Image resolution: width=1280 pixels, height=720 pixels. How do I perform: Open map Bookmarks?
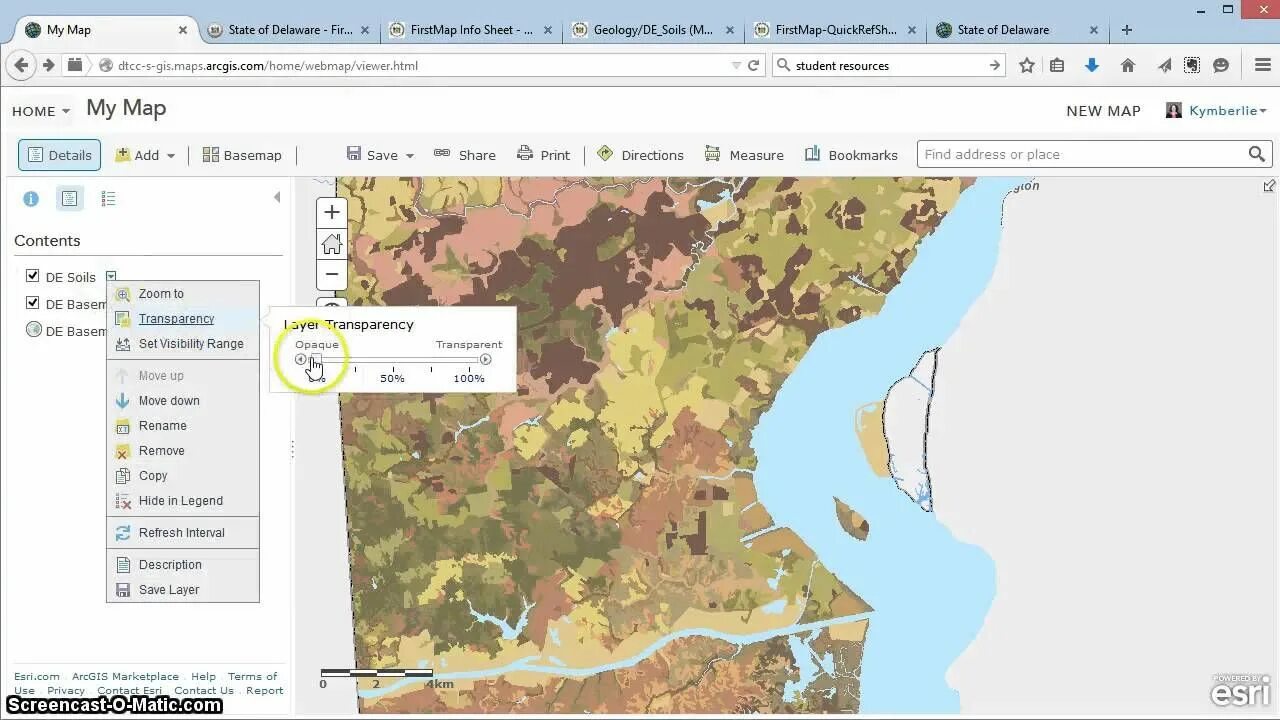[x=851, y=155]
